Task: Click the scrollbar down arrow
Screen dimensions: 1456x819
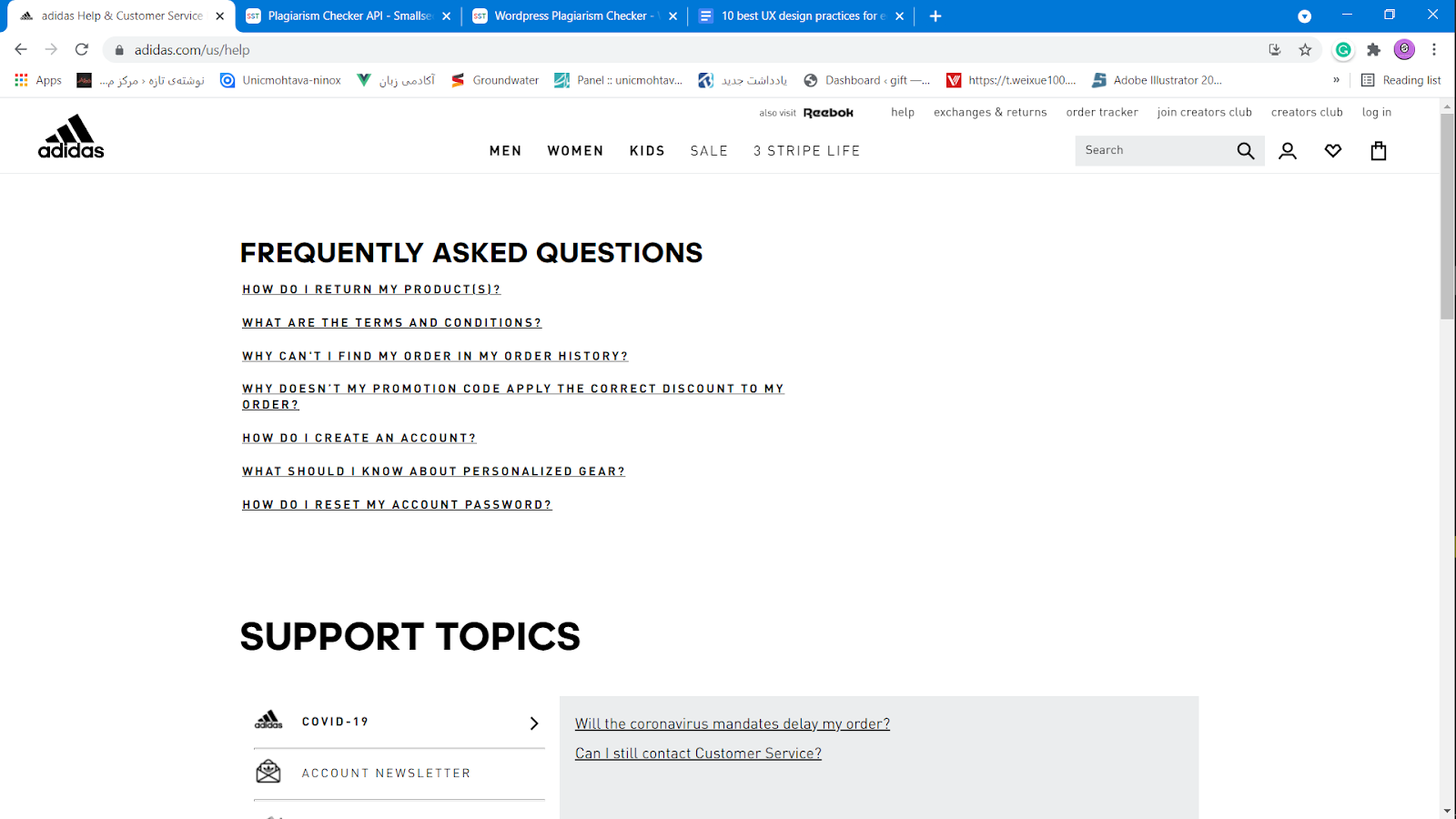Action: (x=1448, y=811)
